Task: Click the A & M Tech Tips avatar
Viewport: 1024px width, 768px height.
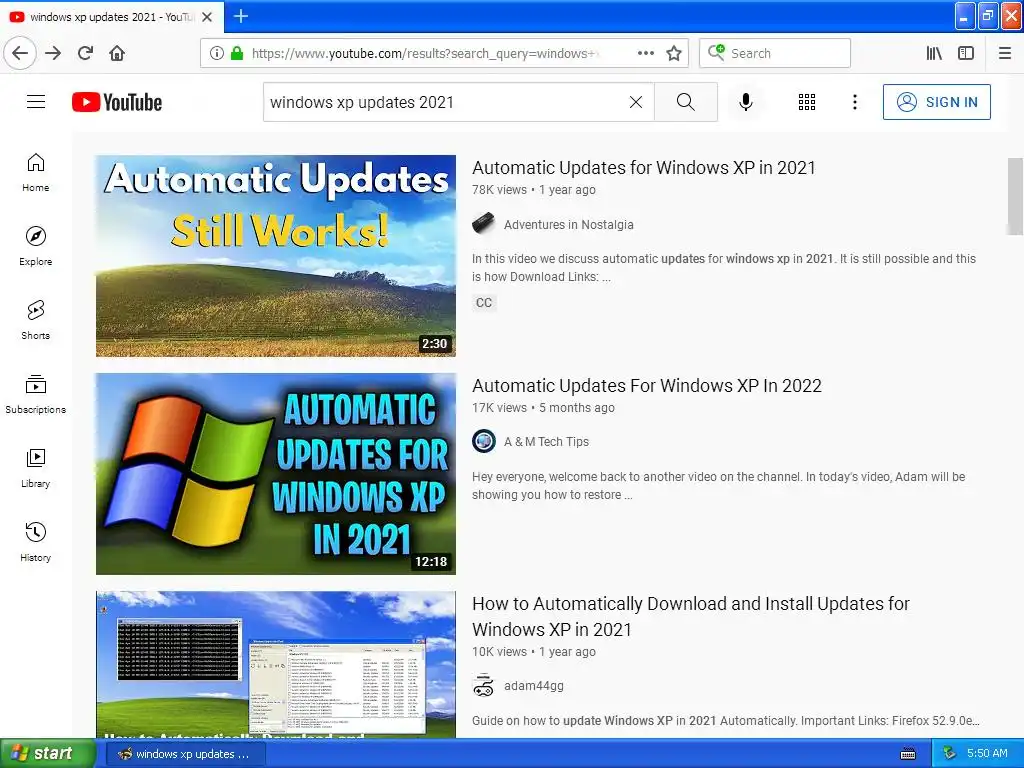Action: pos(483,441)
